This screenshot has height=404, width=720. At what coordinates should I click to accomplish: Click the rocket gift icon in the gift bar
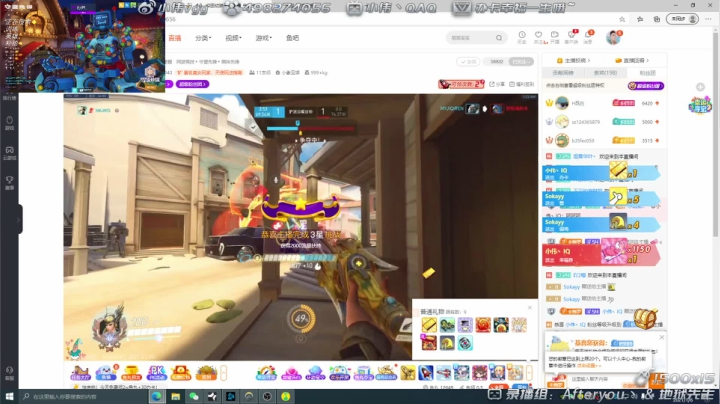tap(426, 373)
